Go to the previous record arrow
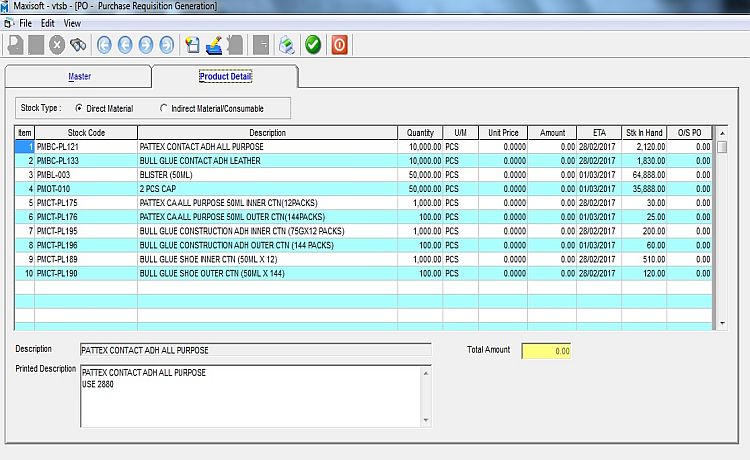 pos(125,45)
